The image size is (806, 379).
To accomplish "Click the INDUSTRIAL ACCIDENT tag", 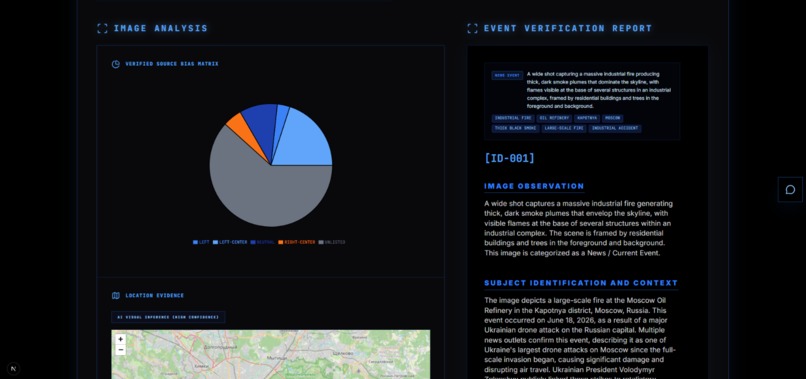I will point(615,129).
